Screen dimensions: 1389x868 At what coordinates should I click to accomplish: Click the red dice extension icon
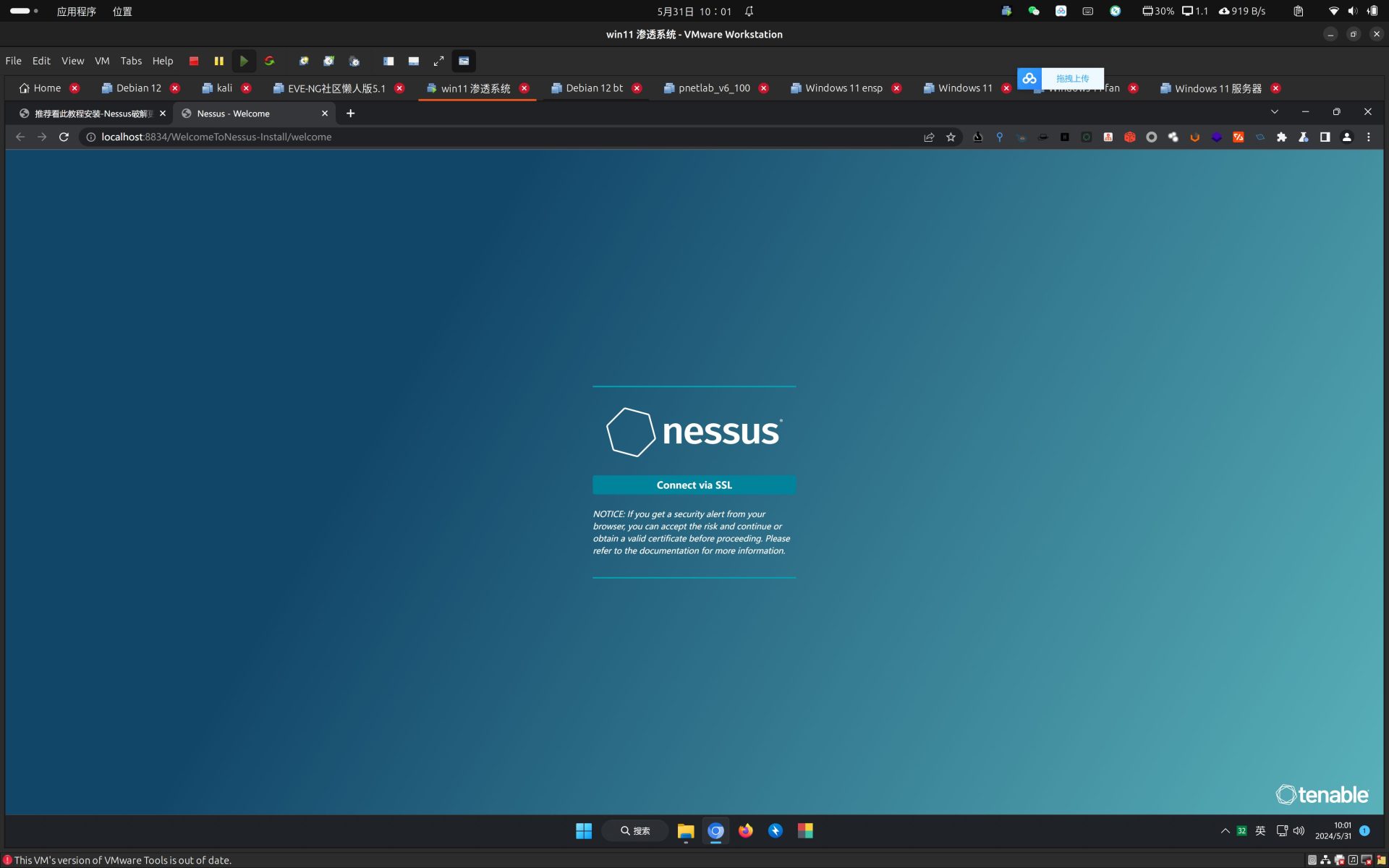[x=1129, y=137]
